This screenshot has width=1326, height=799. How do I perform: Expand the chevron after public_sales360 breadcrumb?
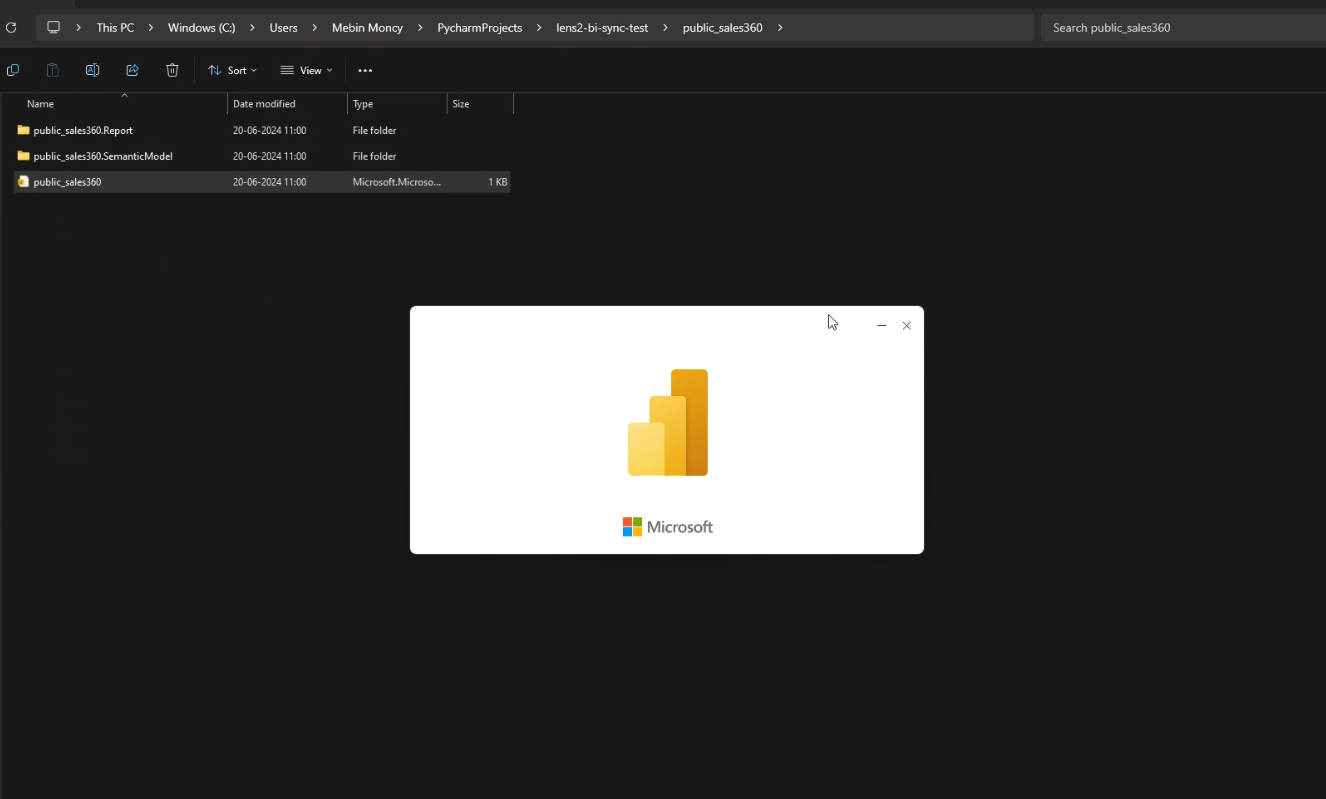click(x=780, y=28)
